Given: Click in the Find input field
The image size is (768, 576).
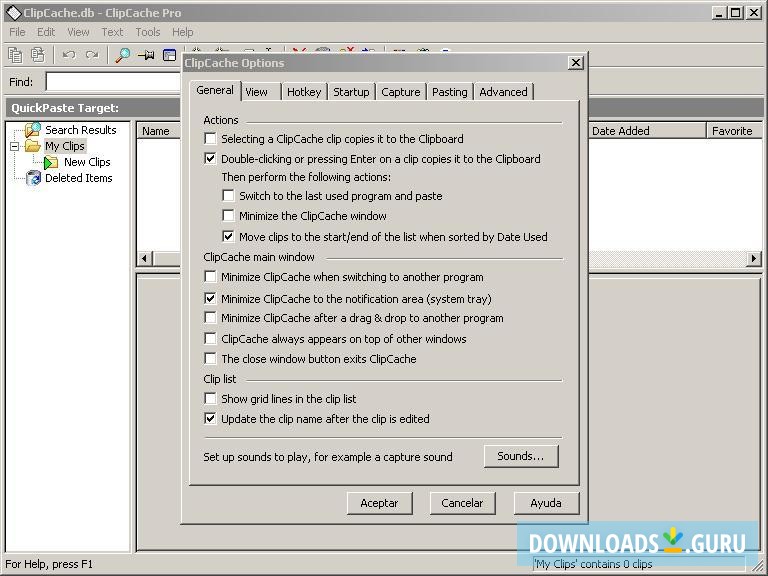Looking at the screenshot, I should tap(114, 82).
